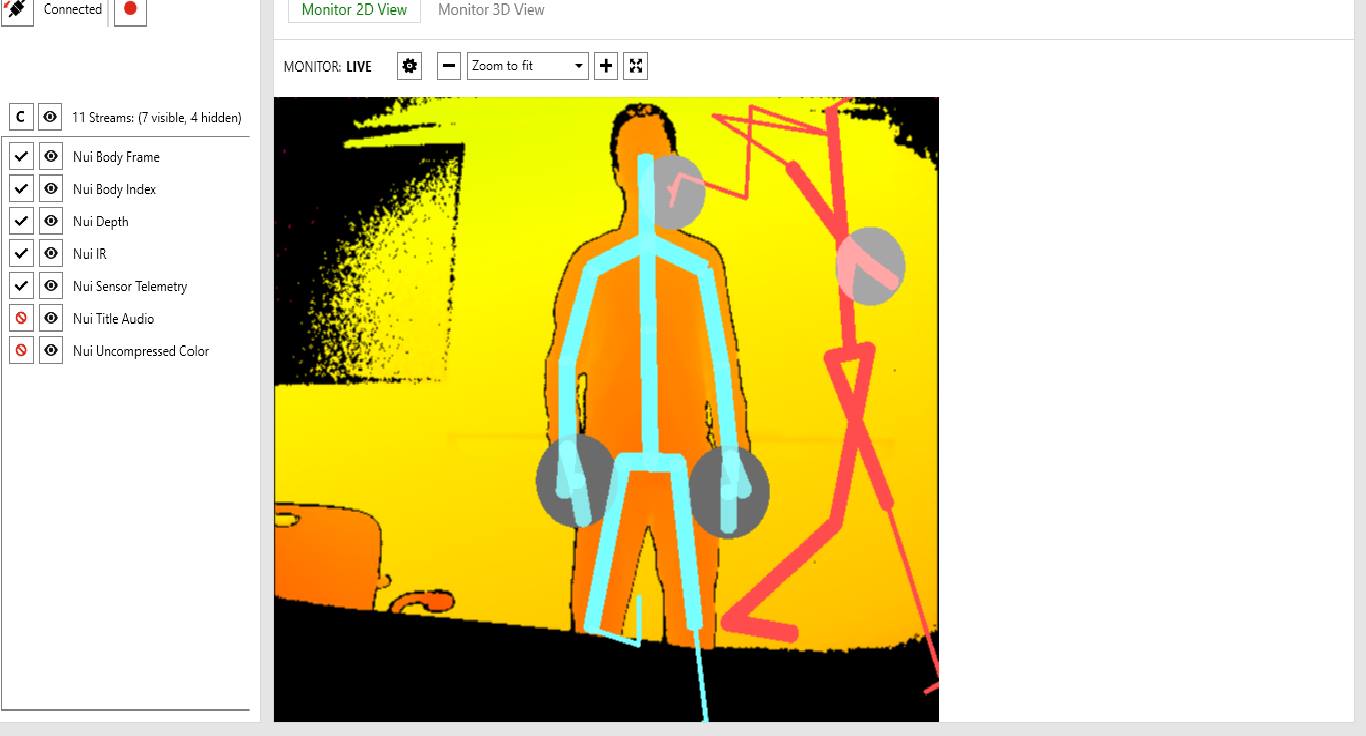Screen dimensions: 1366x736
Task: Hide Nui Sensor Telemetry with eye icon
Action: click(51, 286)
